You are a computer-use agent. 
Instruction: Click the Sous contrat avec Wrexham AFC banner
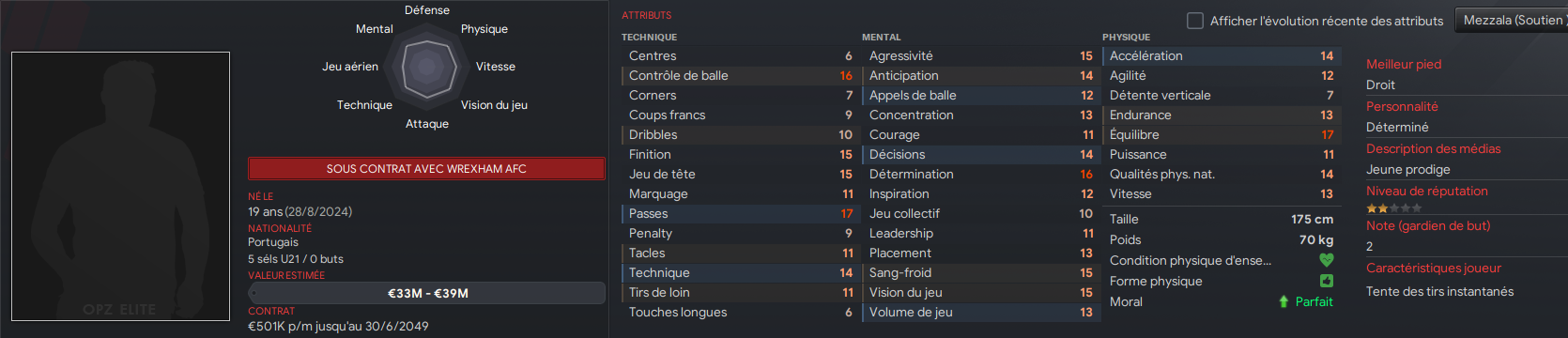(x=426, y=169)
